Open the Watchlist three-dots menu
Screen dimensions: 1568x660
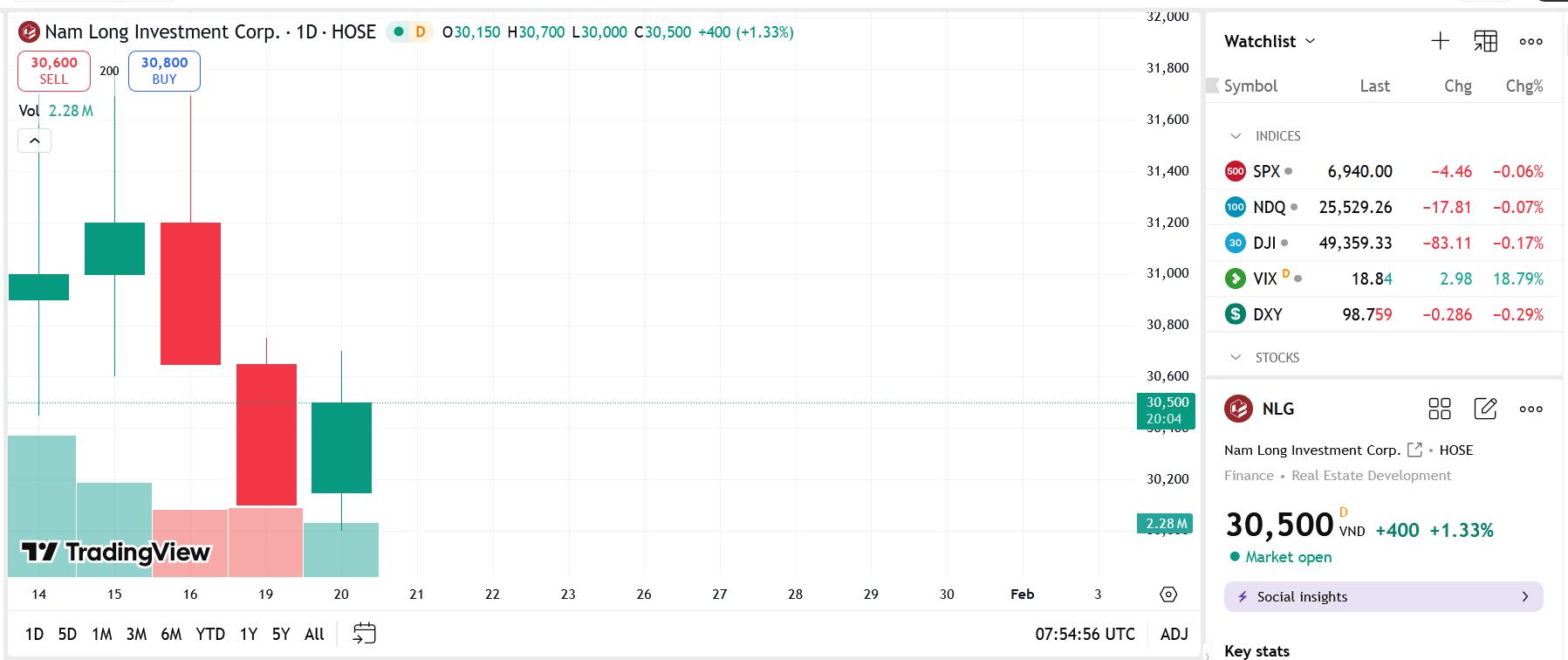(x=1530, y=41)
